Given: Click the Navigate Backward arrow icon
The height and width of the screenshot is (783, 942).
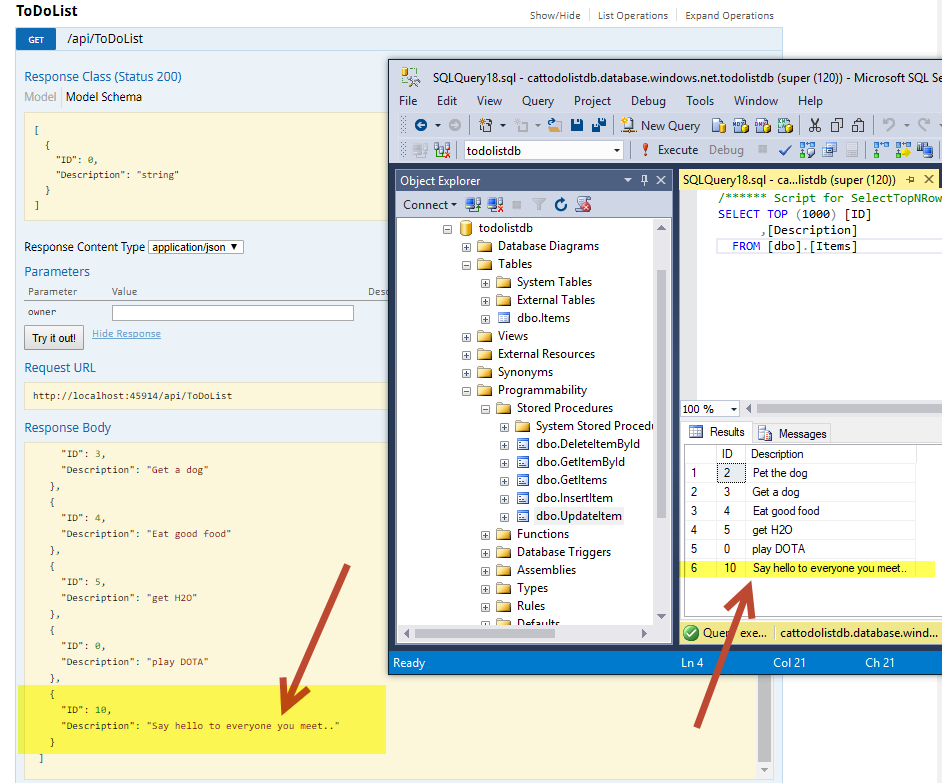Looking at the screenshot, I should [x=421, y=125].
